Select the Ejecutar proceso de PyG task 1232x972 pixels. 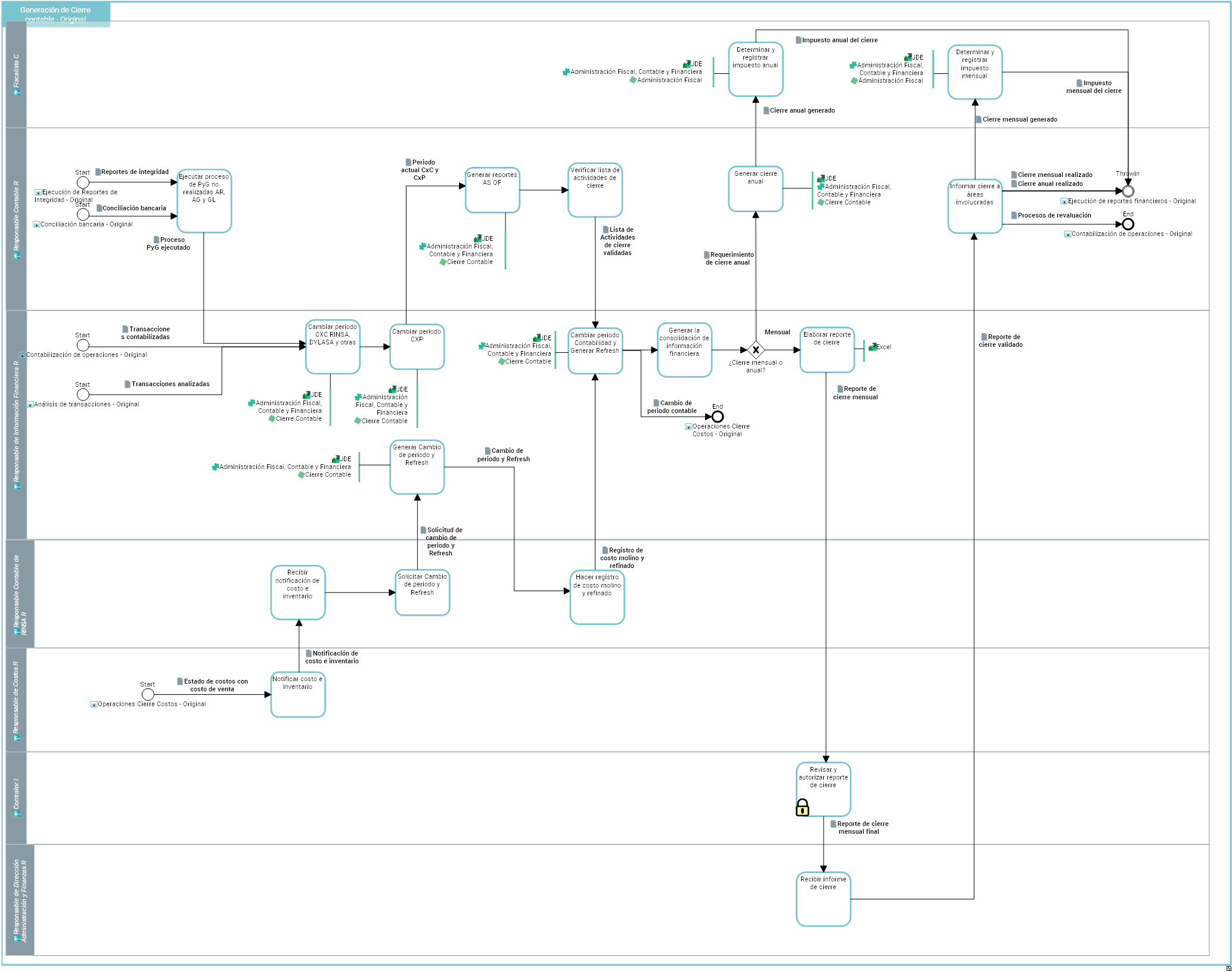click(x=204, y=201)
